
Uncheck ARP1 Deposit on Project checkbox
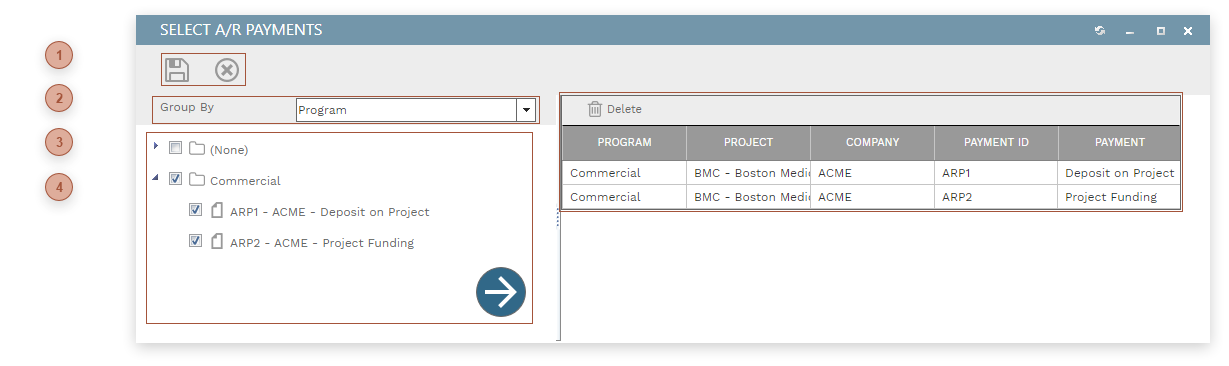195,210
